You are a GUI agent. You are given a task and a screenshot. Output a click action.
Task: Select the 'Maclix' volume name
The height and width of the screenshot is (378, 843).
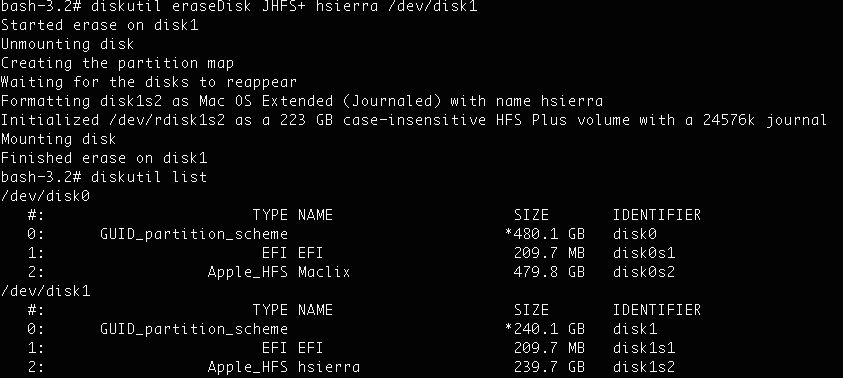[x=324, y=272]
